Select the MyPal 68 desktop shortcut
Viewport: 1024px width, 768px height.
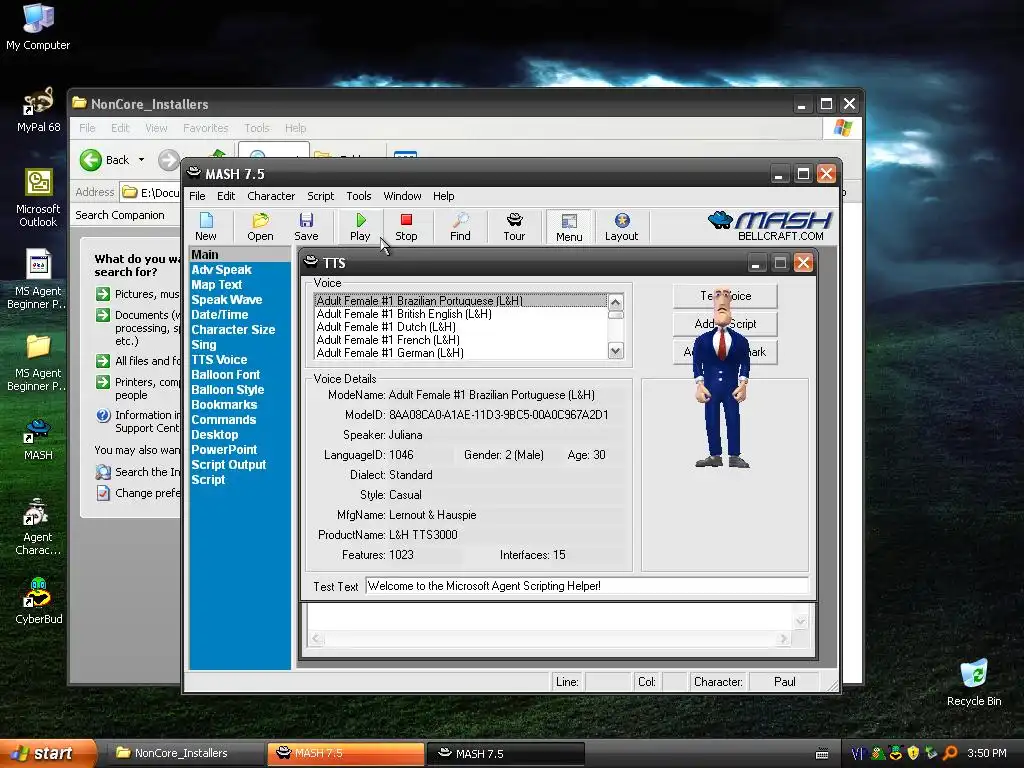point(38,109)
